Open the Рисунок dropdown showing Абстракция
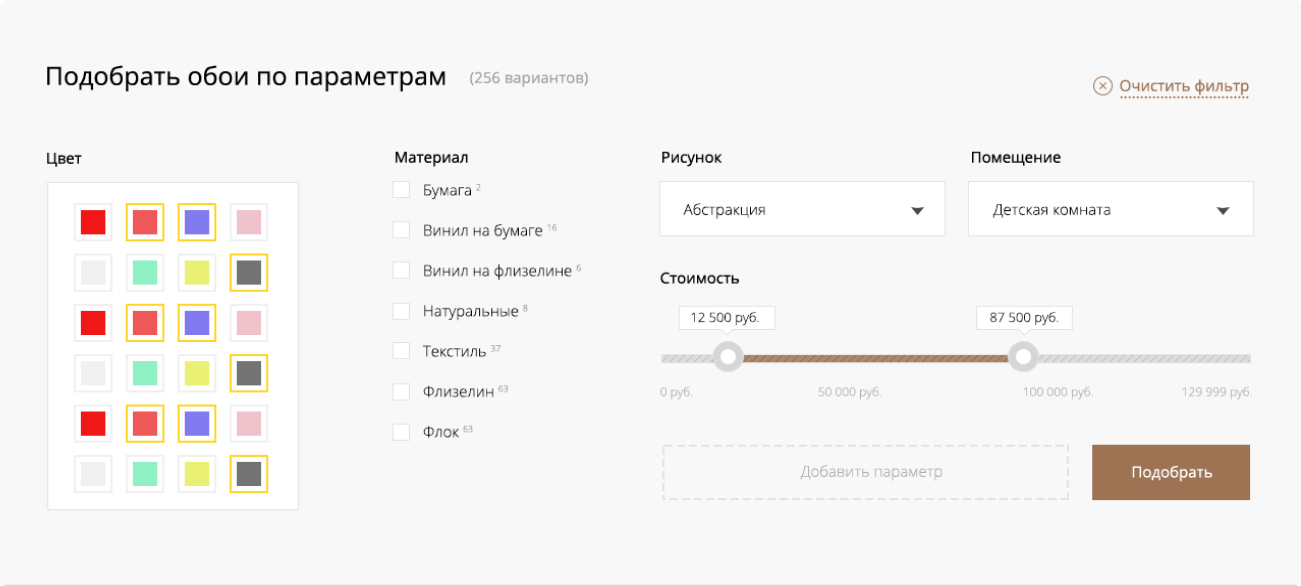 [x=803, y=209]
